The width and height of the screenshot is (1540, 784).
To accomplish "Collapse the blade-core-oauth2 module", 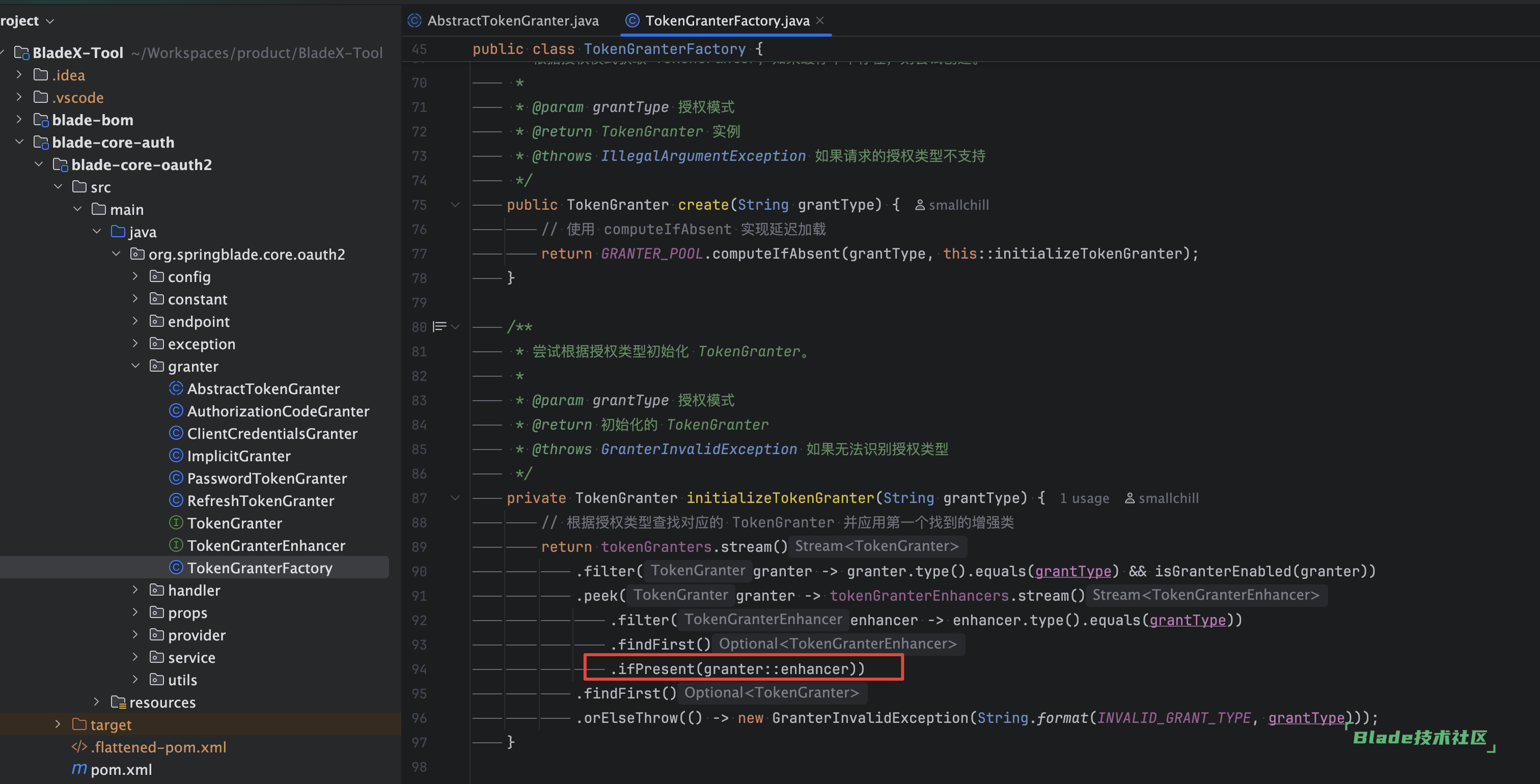I will (x=39, y=164).
